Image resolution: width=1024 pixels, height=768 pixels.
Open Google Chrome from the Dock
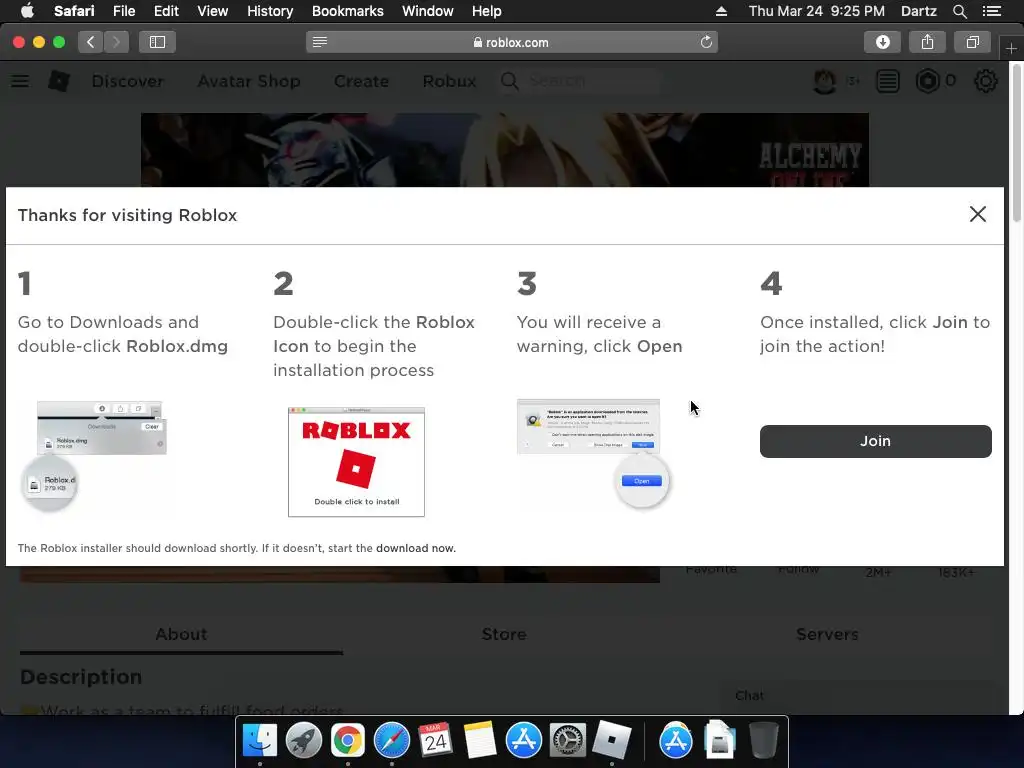click(347, 741)
